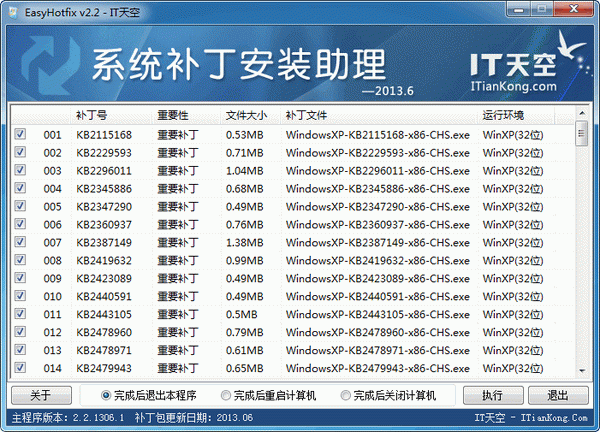Click the blue arrows logo in banner
Screen dimensions: 600x432
pyautogui.click(x=50, y=64)
